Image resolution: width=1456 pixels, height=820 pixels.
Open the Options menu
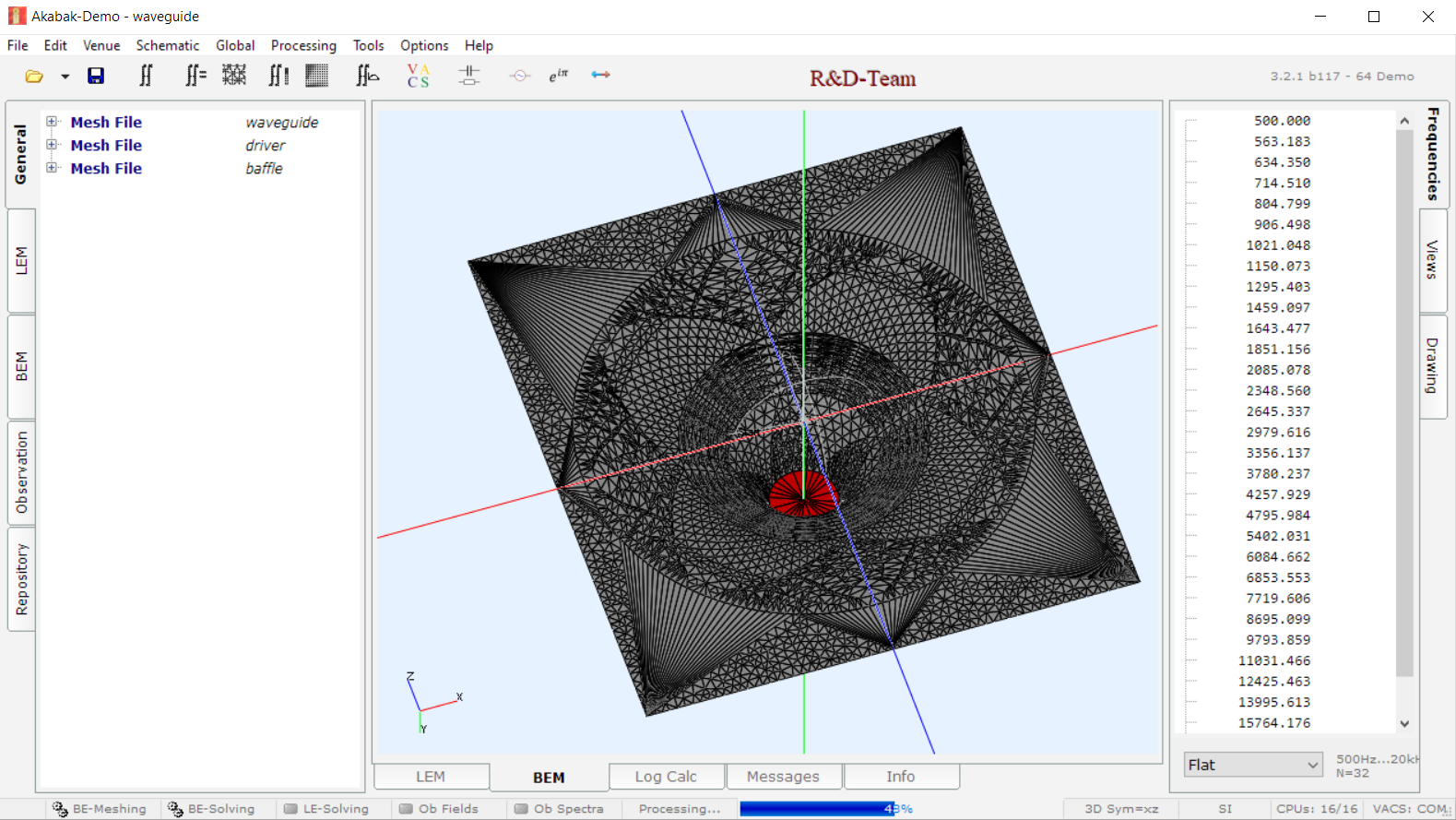click(424, 45)
